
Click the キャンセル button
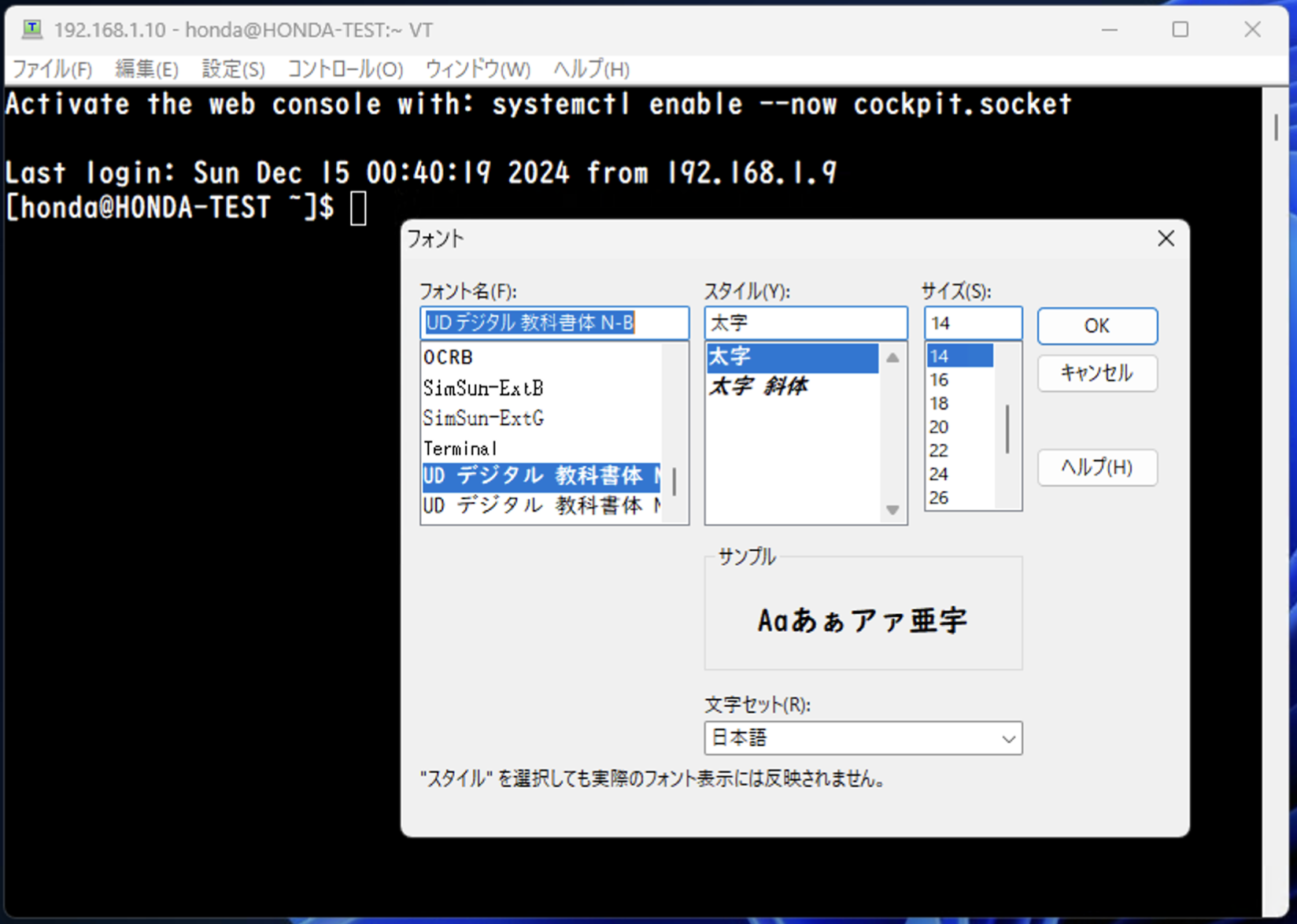coord(1096,374)
